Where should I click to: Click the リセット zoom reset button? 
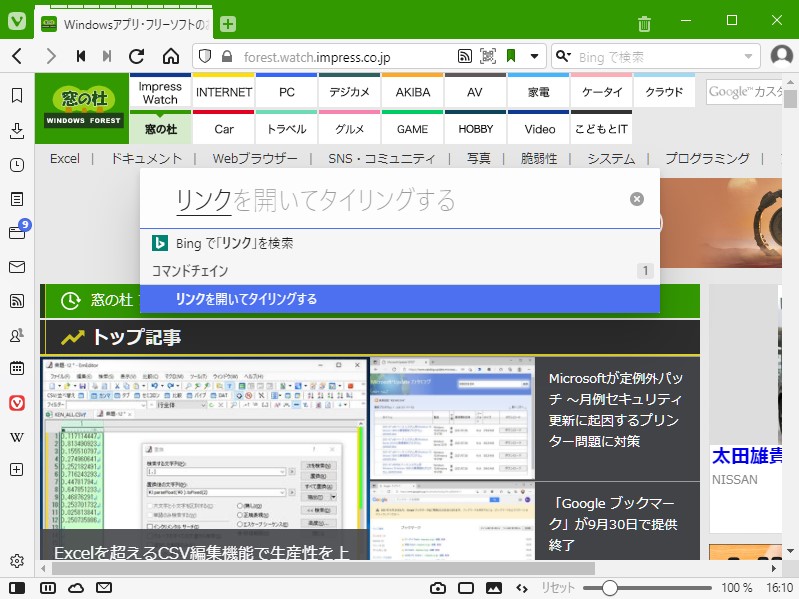[557, 588]
